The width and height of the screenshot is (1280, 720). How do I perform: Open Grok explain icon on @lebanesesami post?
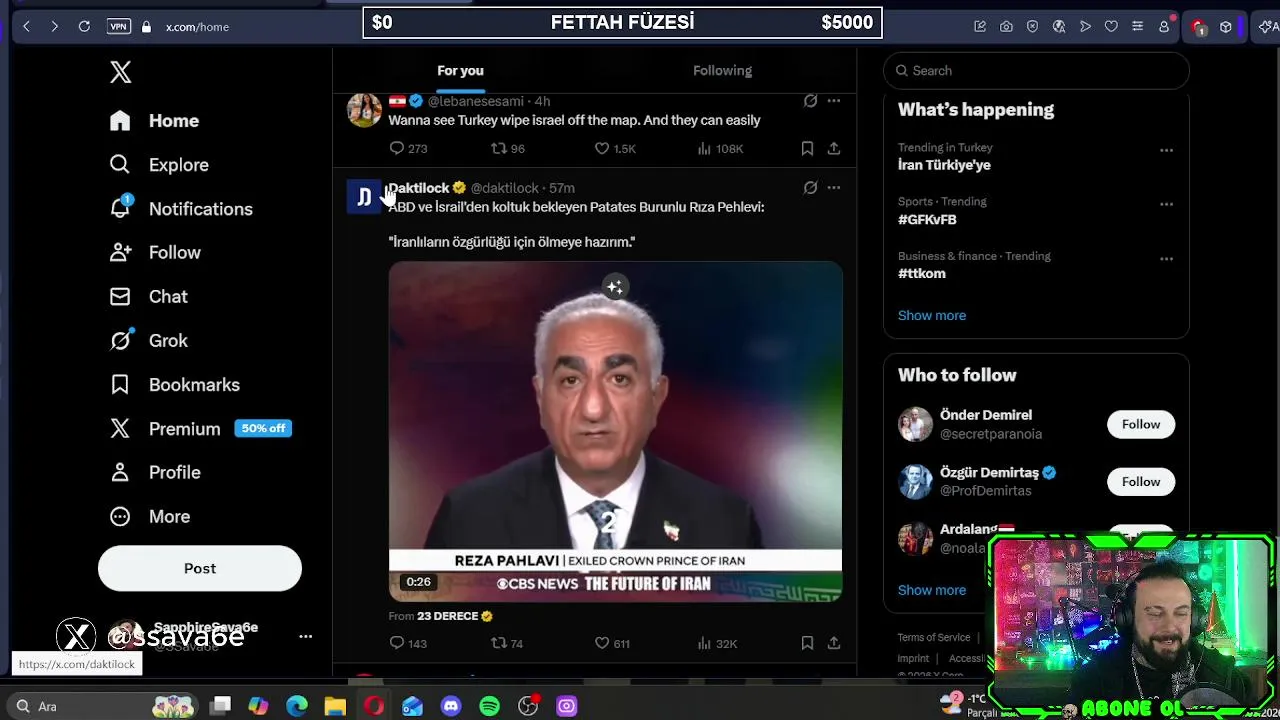coord(810,101)
